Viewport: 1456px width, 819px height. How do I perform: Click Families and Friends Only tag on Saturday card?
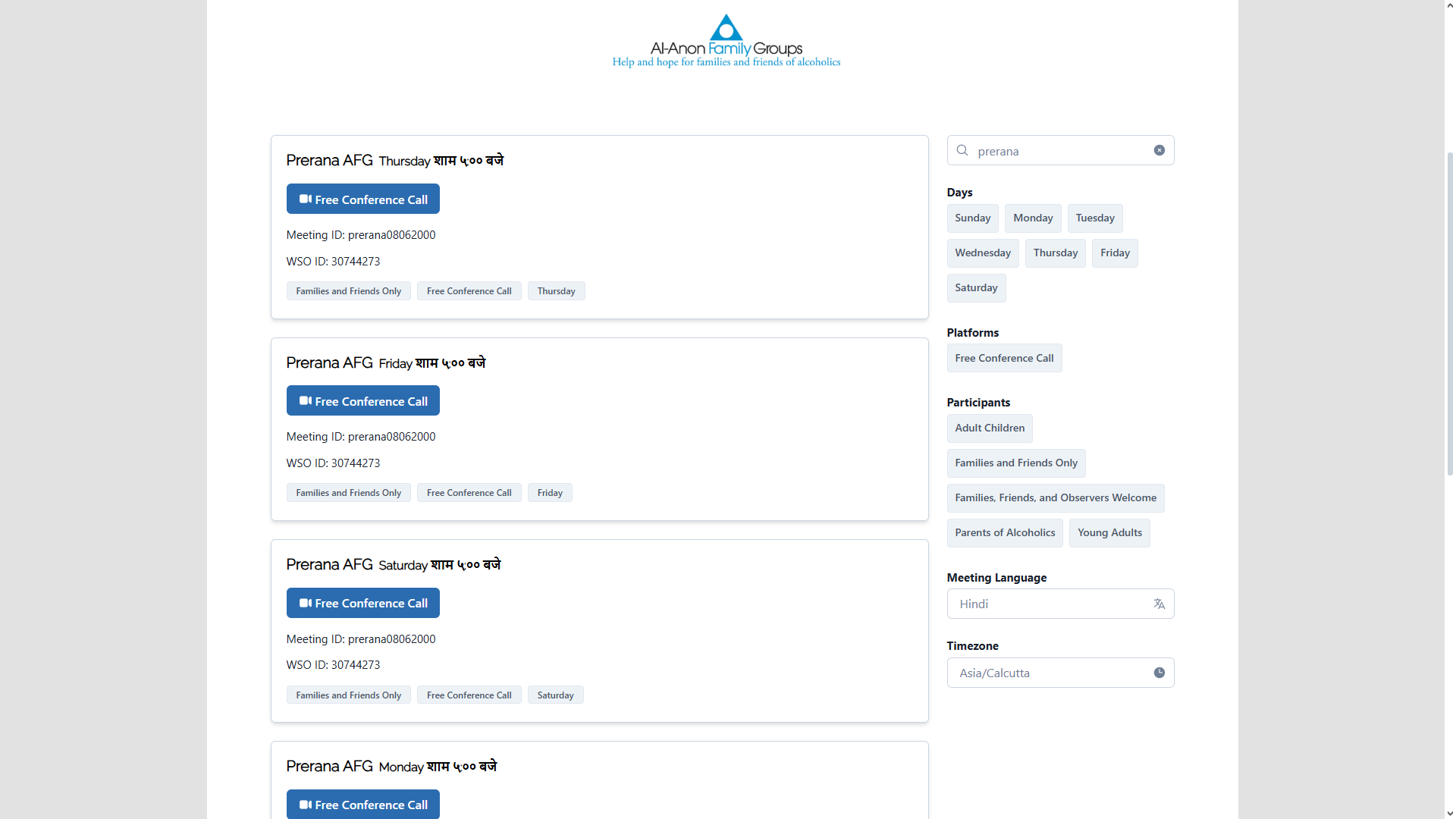tap(349, 695)
